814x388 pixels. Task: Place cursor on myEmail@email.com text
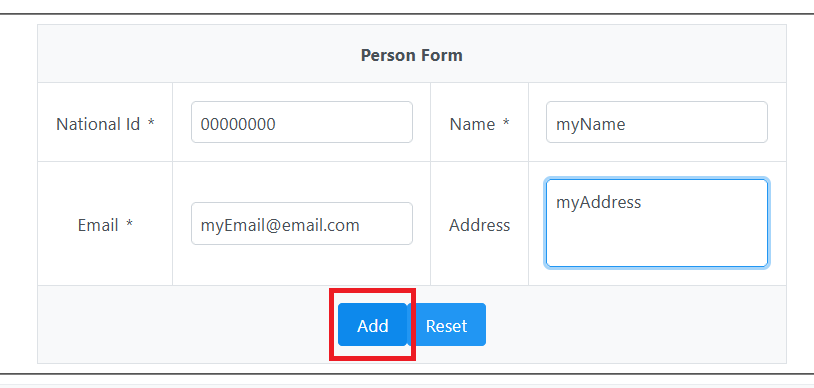point(280,225)
